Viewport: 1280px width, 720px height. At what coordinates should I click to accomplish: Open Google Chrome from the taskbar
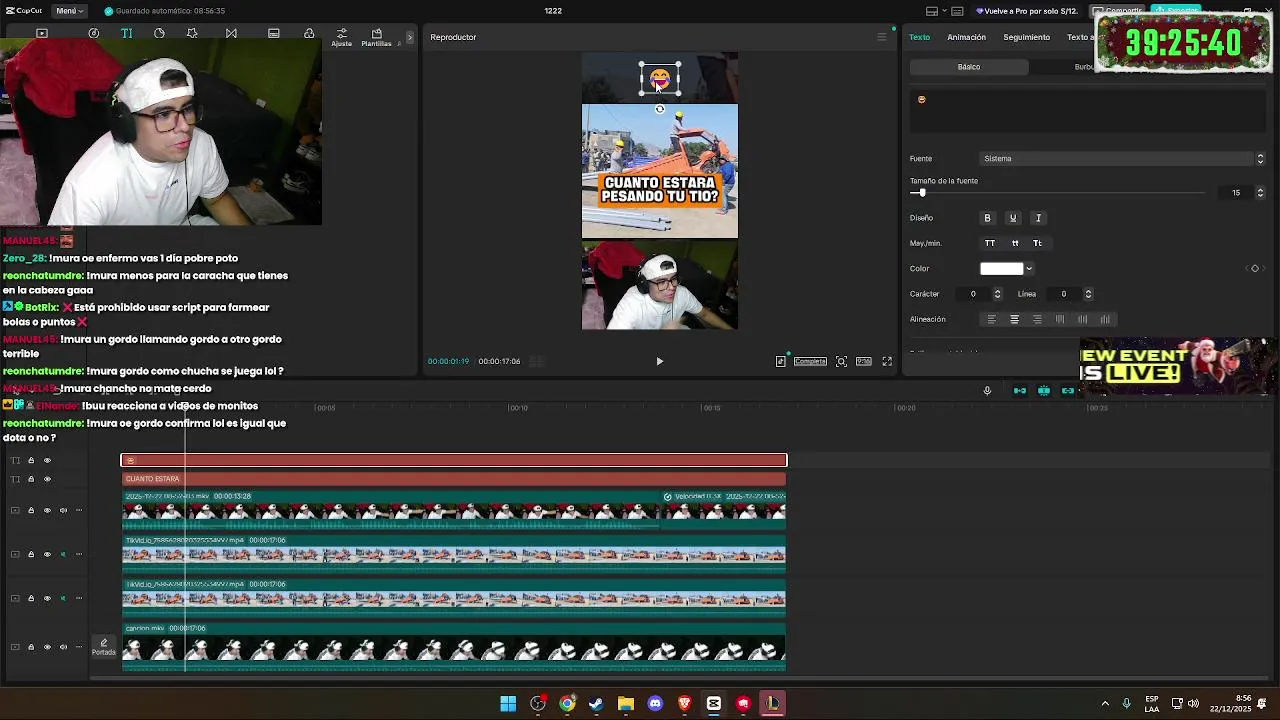[x=567, y=704]
